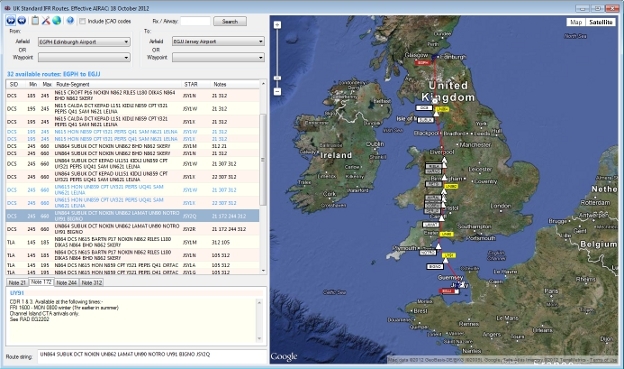Click the red EGJJ airport marker near Jersey

click(447, 291)
